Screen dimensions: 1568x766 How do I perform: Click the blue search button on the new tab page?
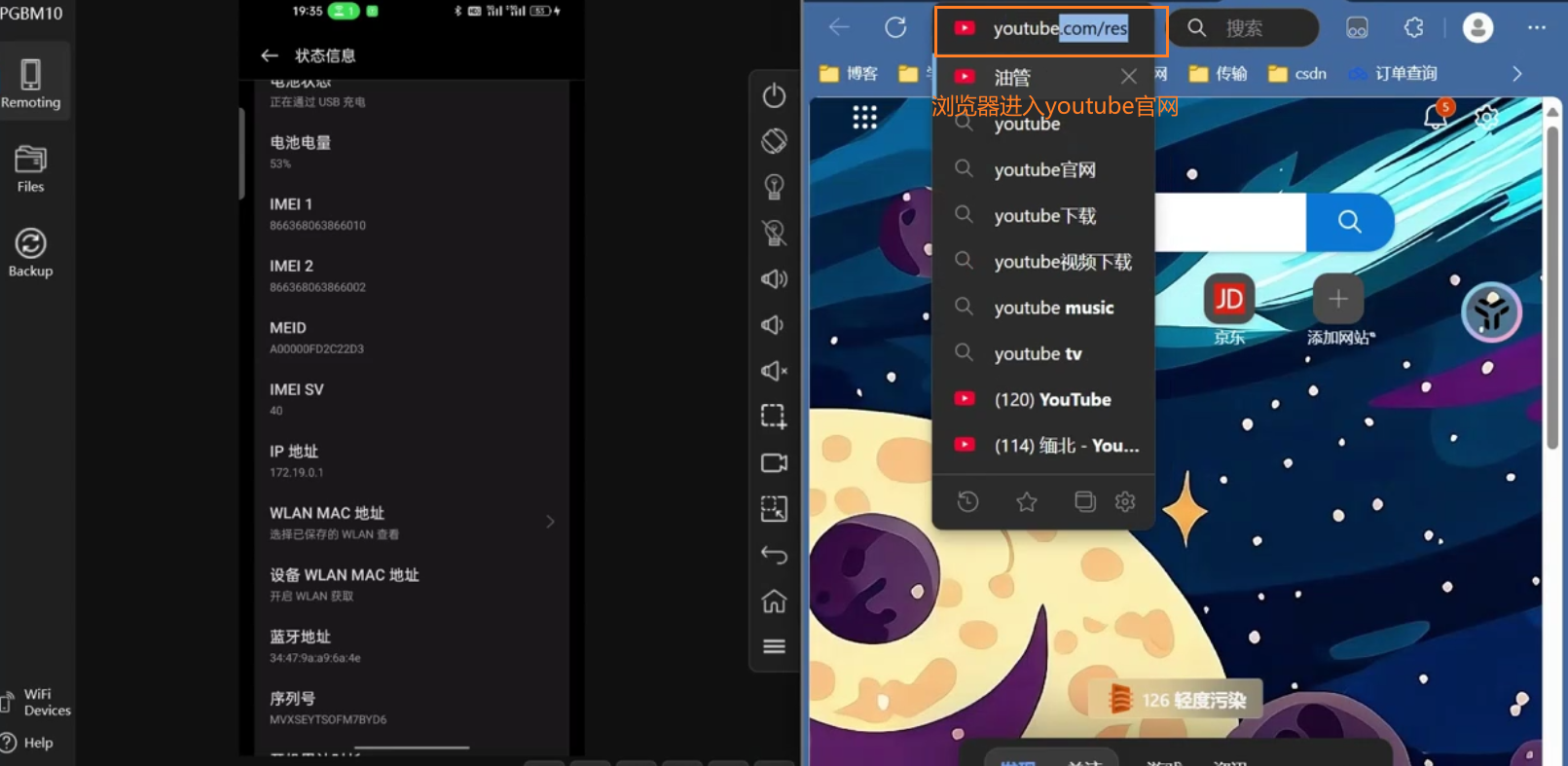(x=1350, y=222)
